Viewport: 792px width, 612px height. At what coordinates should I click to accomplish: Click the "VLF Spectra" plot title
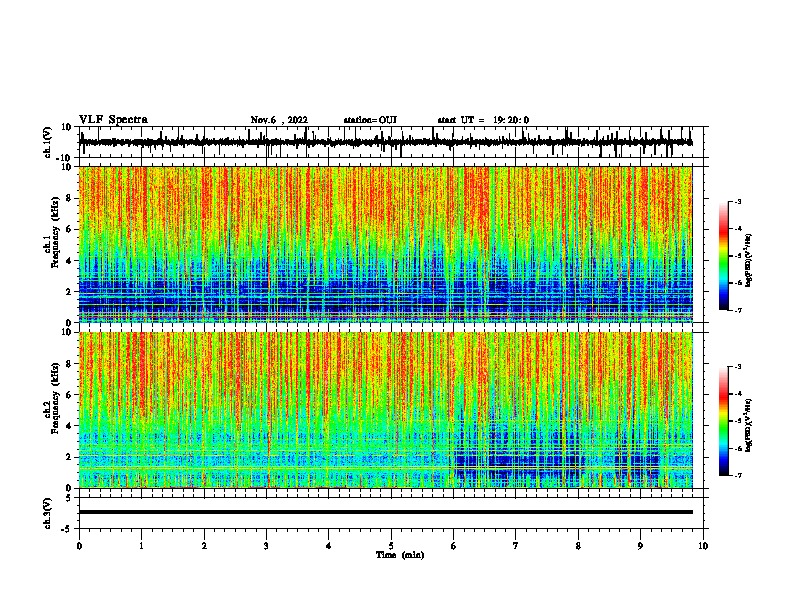[x=113, y=120]
